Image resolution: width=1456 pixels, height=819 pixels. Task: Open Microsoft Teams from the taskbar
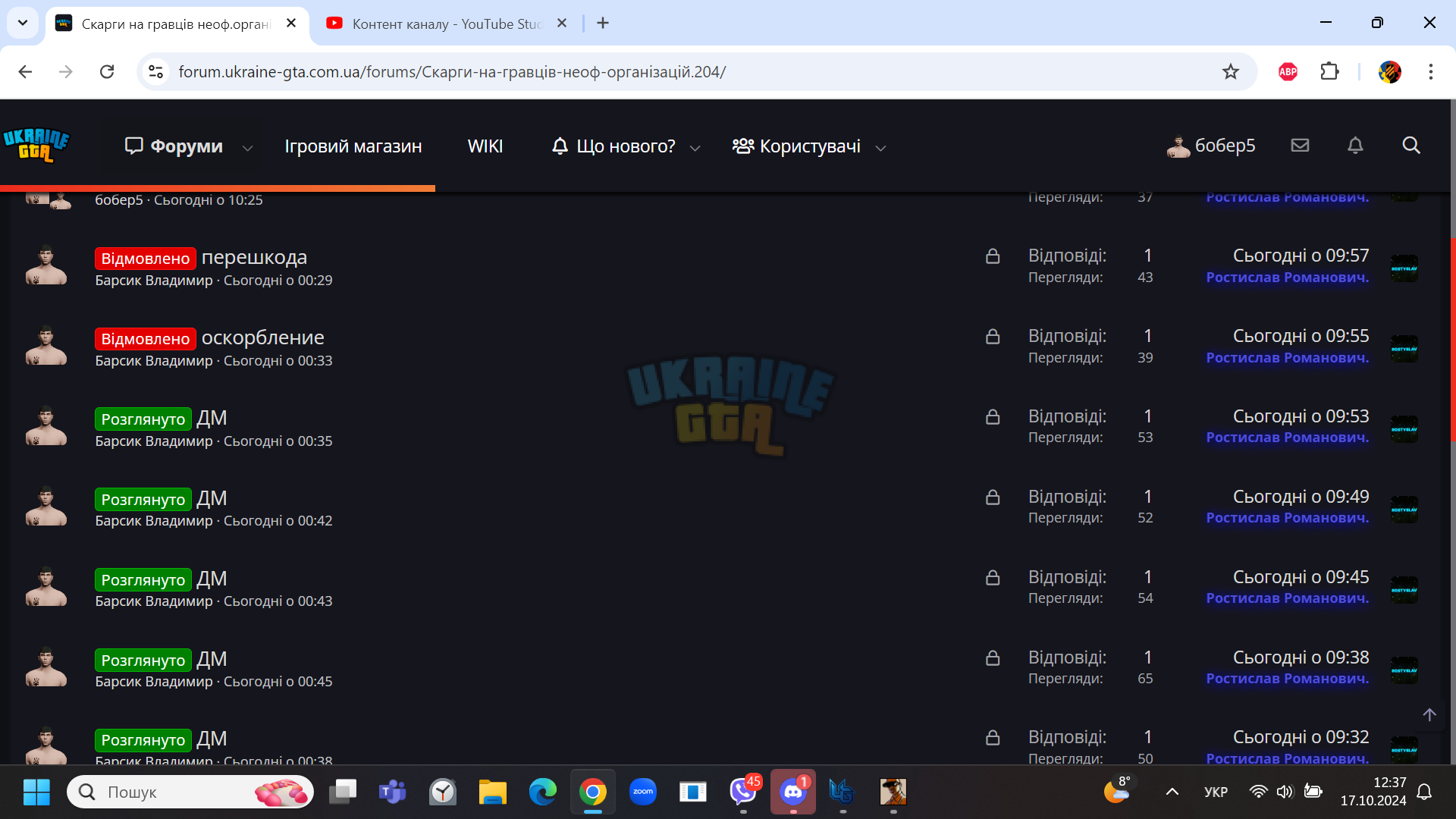[392, 792]
